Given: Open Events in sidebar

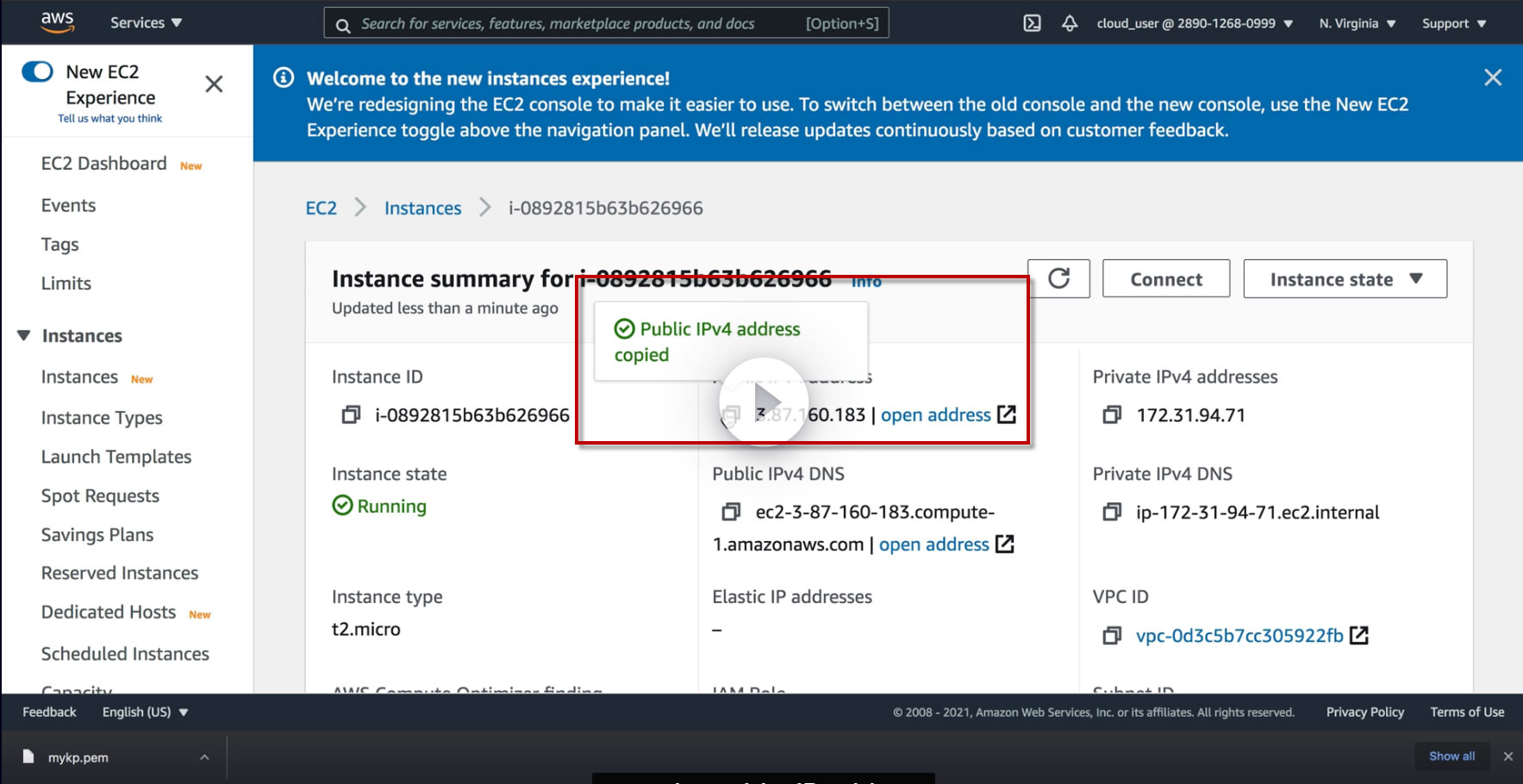Looking at the screenshot, I should 68,205.
